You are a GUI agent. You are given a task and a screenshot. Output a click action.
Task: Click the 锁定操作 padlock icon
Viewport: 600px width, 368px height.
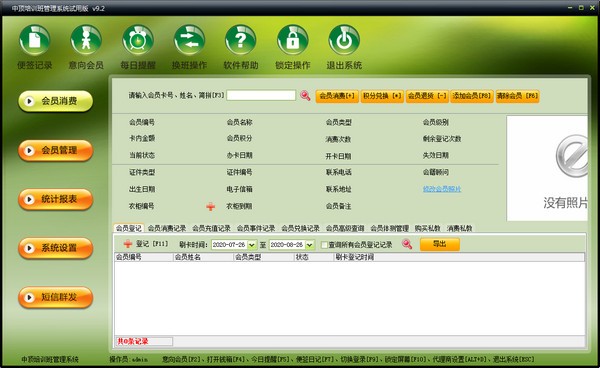tap(293, 41)
